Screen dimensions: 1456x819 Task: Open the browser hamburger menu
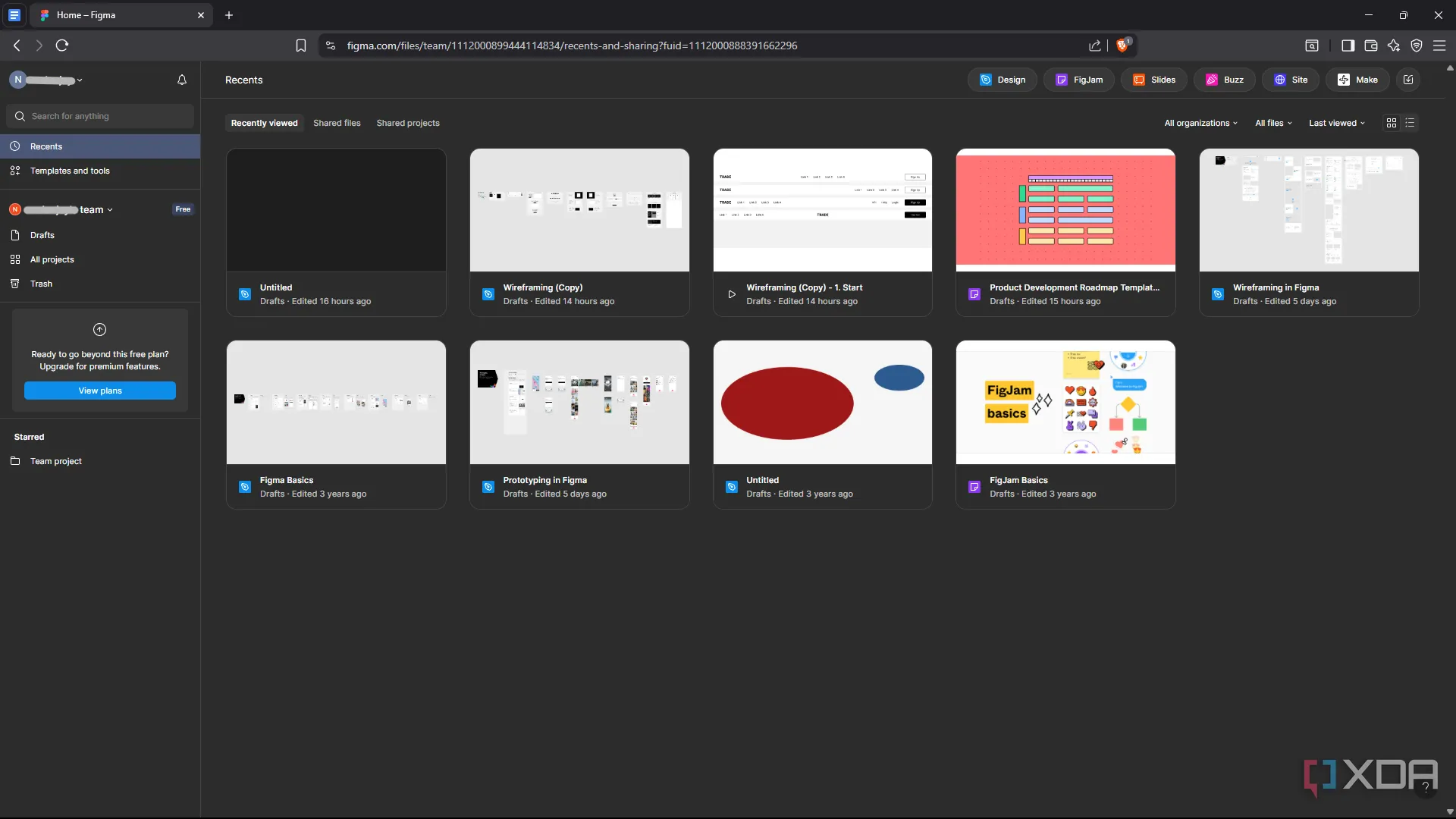coord(1439,45)
